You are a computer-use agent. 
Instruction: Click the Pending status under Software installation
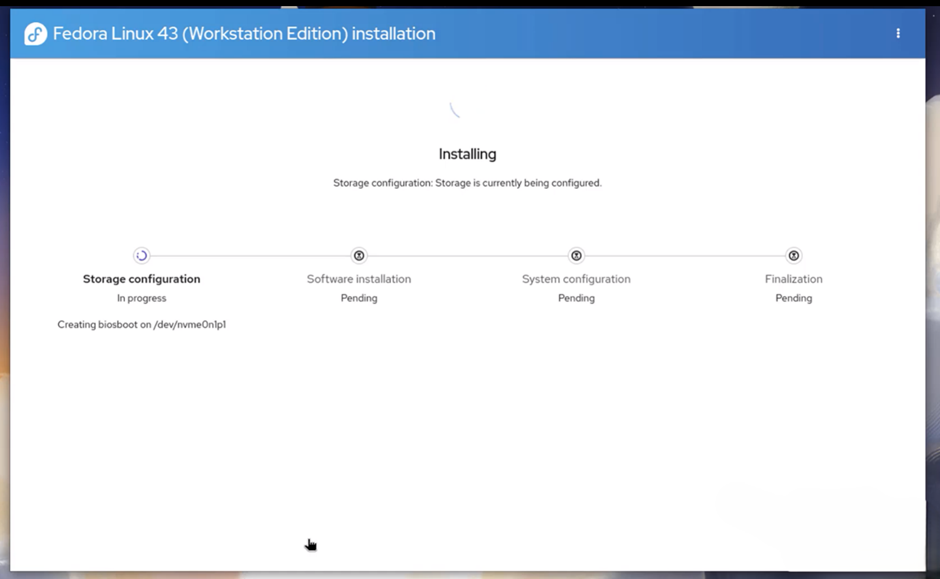coord(359,298)
